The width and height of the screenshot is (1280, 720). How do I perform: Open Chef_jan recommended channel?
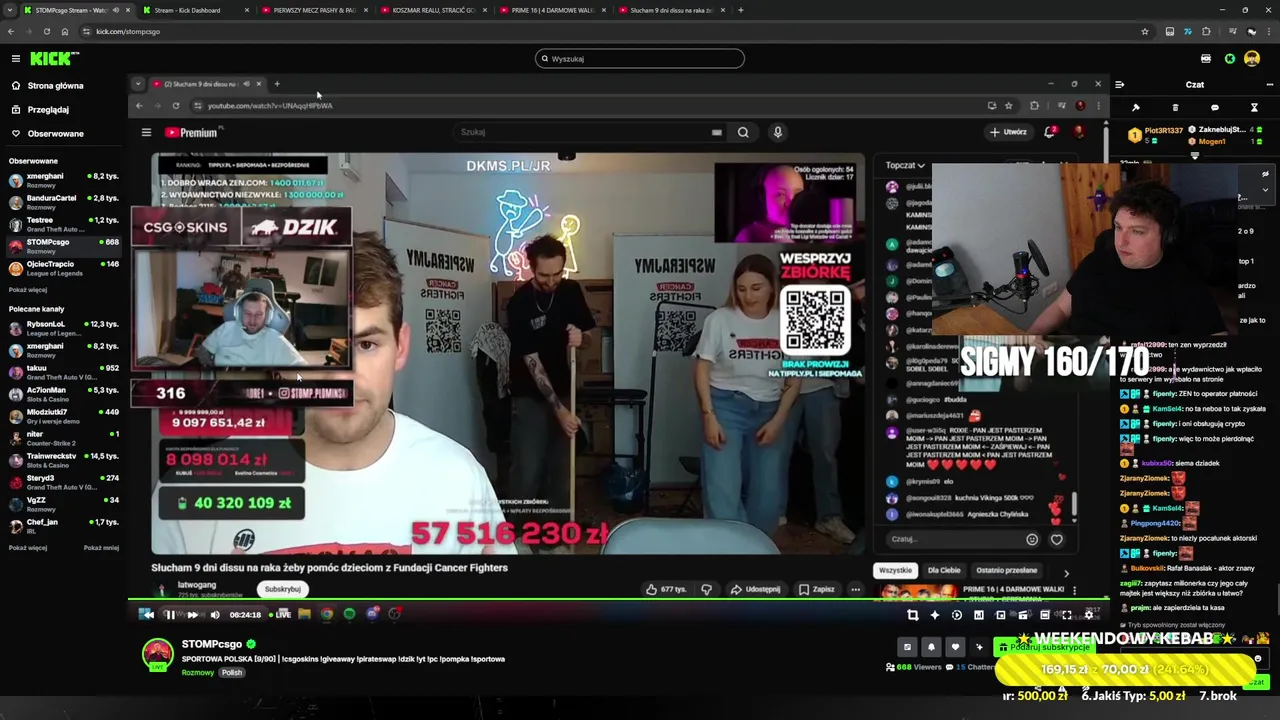[x=62, y=526]
